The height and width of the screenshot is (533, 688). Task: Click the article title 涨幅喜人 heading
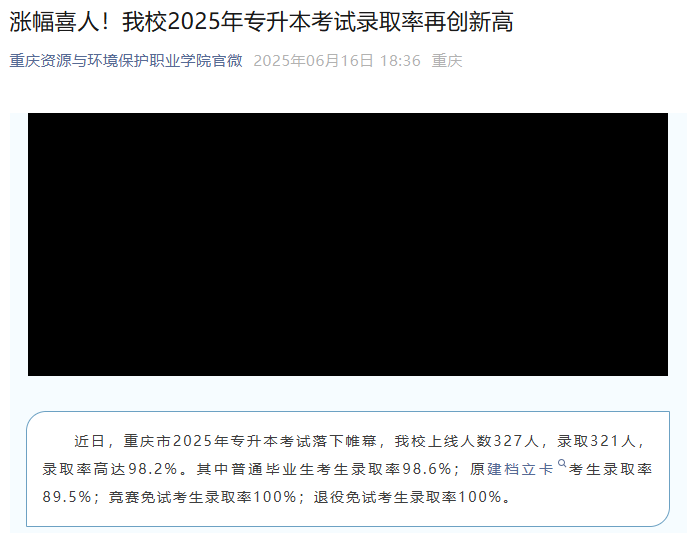(x=262, y=21)
